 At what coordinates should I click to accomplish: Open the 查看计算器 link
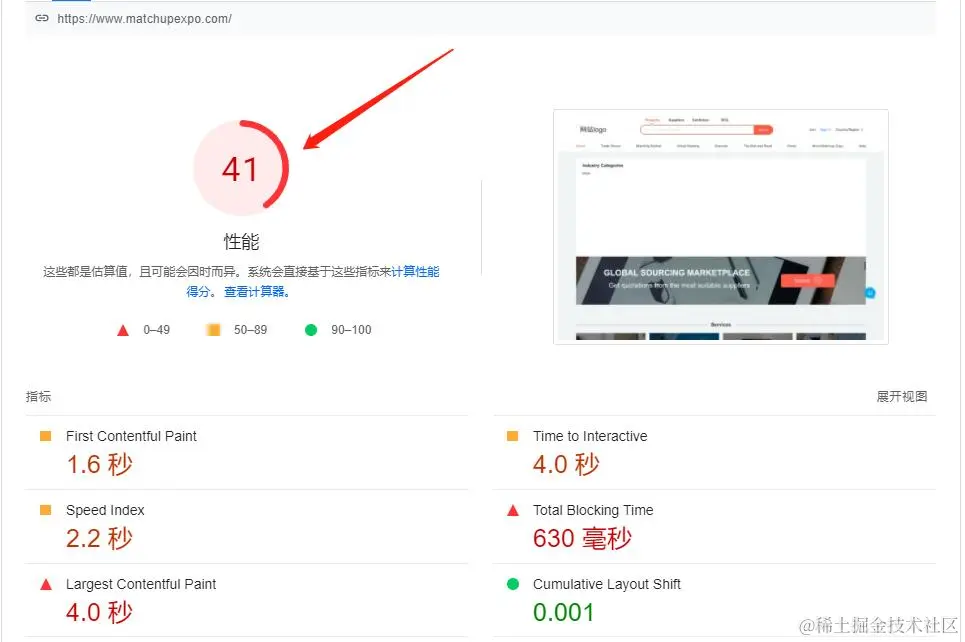[257, 292]
